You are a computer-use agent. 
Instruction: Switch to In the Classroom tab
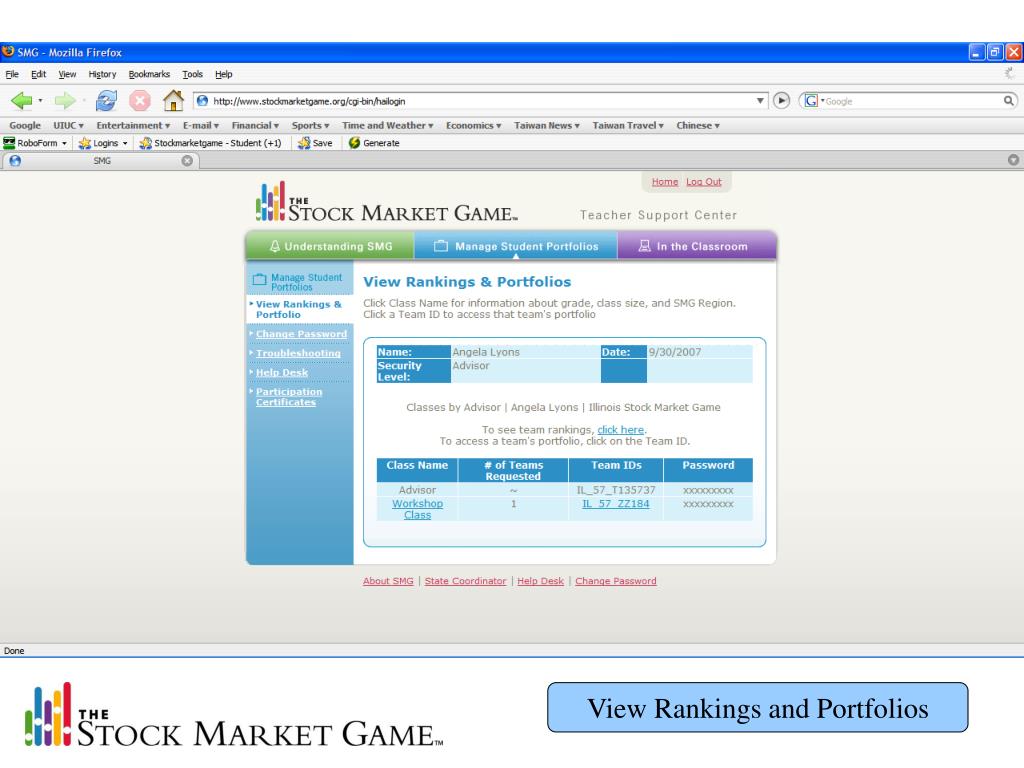click(697, 246)
